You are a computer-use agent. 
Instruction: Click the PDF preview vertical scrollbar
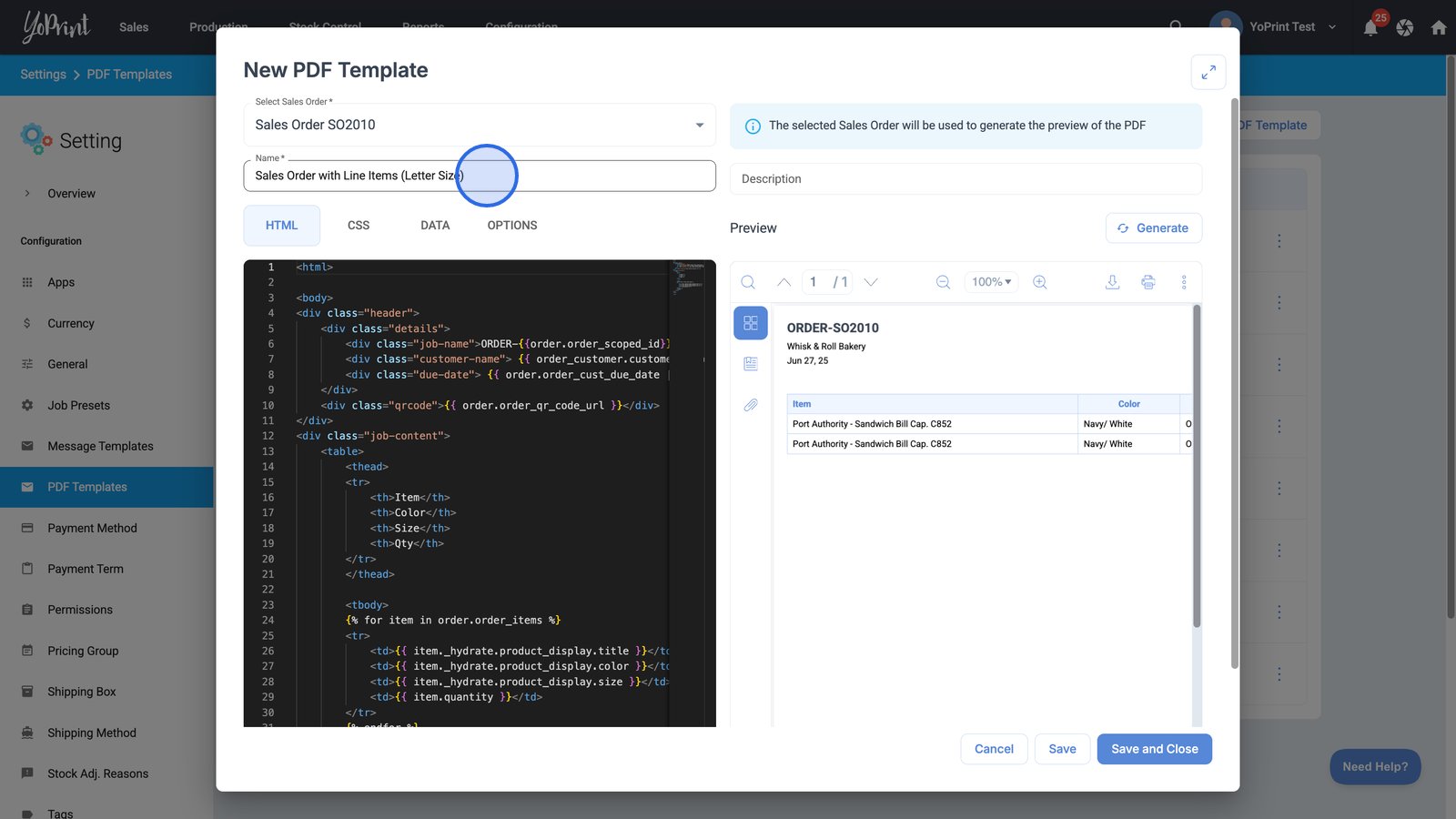click(1197, 466)
